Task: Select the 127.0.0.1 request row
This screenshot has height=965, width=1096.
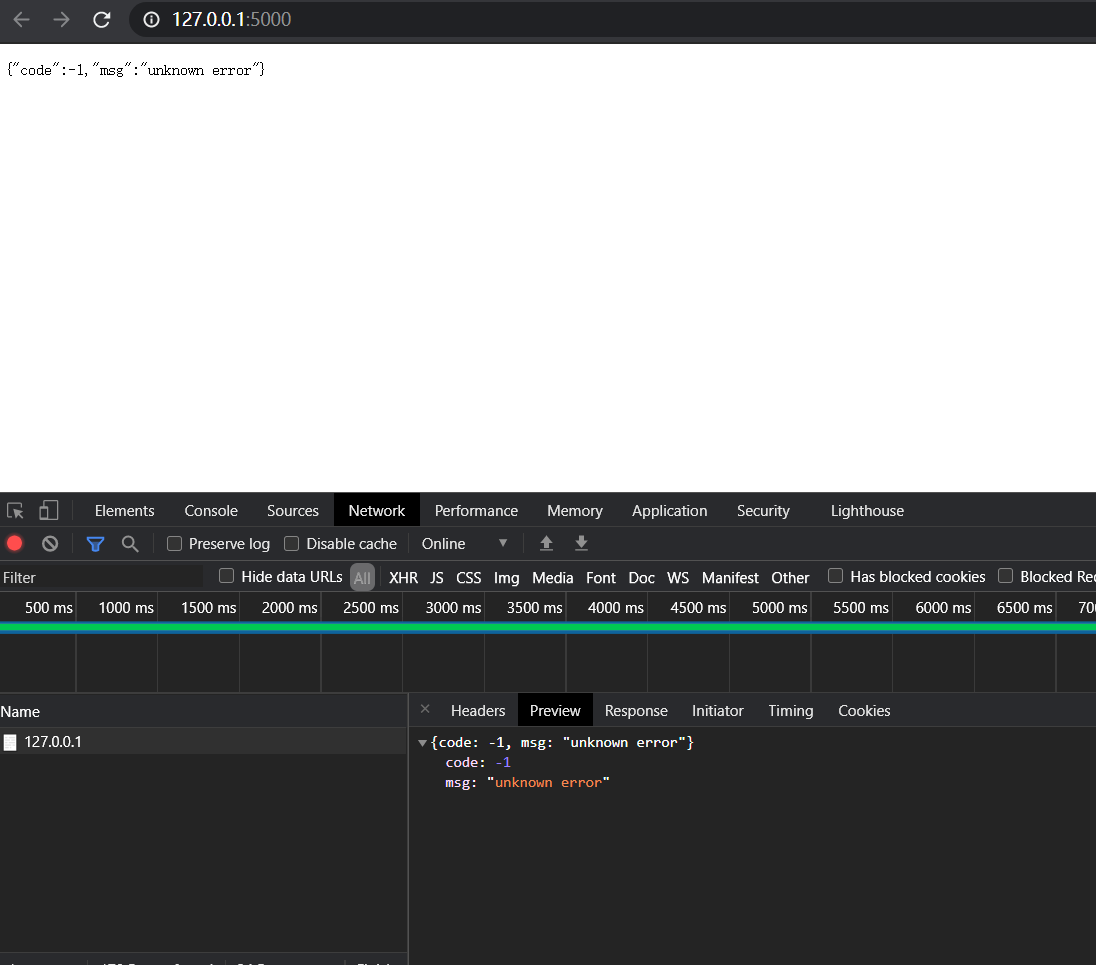Action: coord(53,741)
